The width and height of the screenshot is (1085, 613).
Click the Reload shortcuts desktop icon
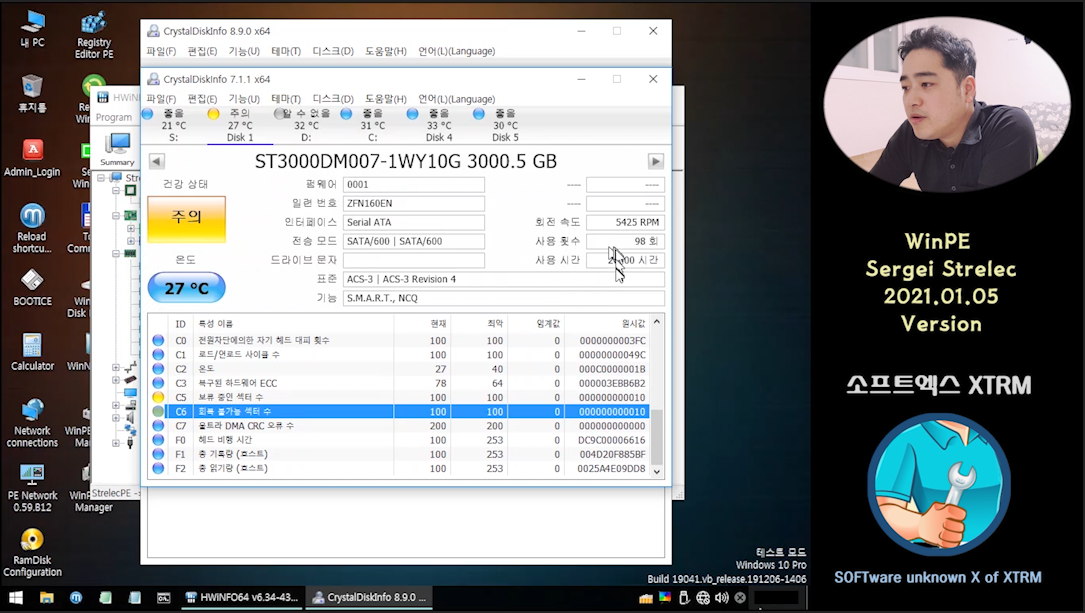[x=32, y=228]
